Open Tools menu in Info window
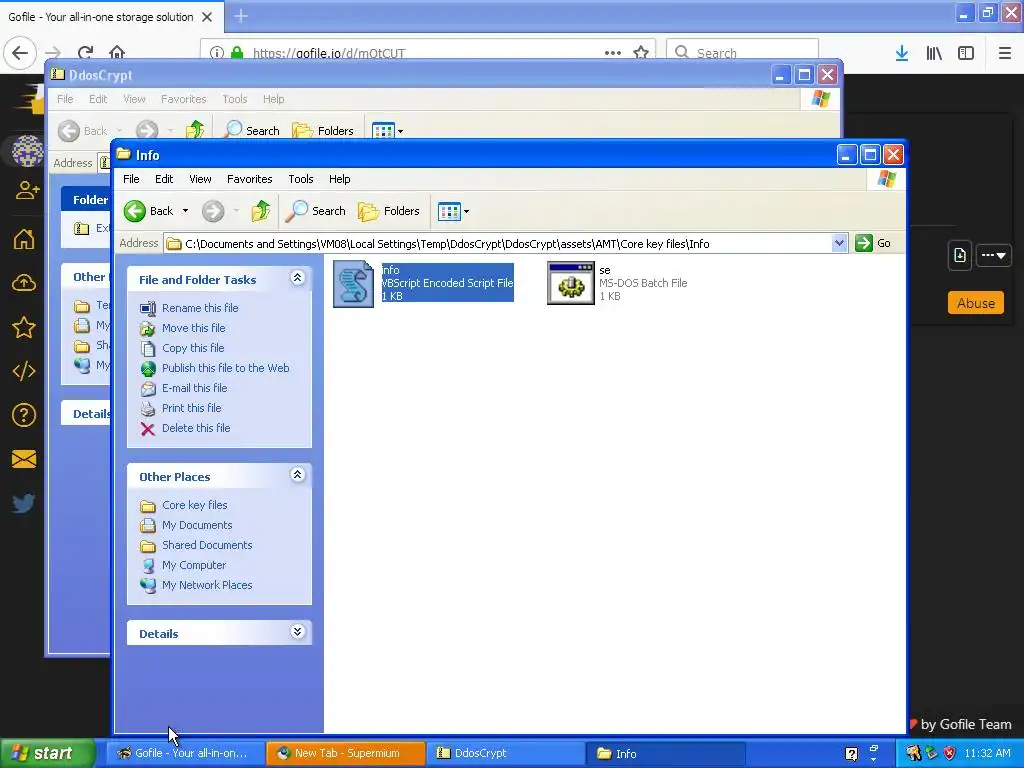The image size is (1024, 768). [x=301, y=179]
